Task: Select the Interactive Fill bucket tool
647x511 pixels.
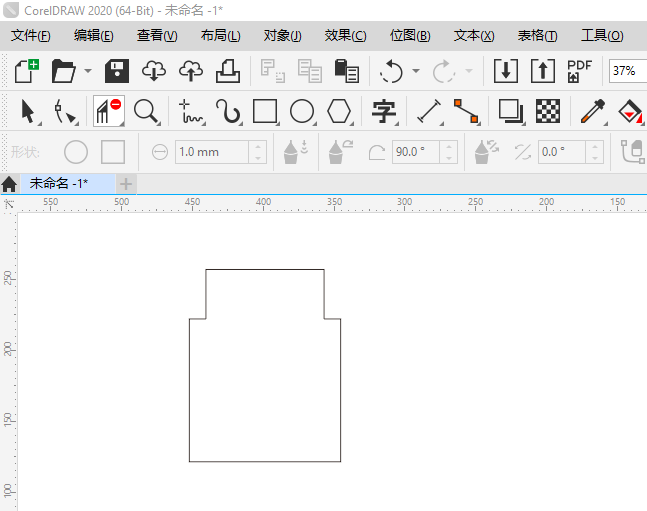Action: (x=630, y=111)
